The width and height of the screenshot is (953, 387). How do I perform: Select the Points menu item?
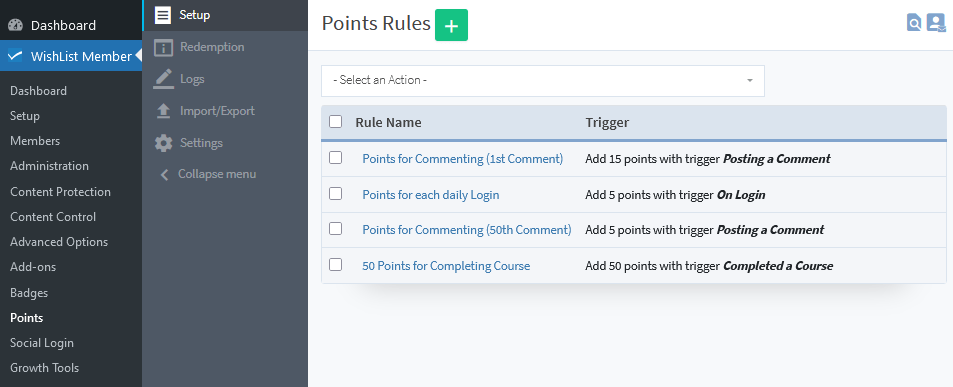pyautogui.click(x=27, y=318)
